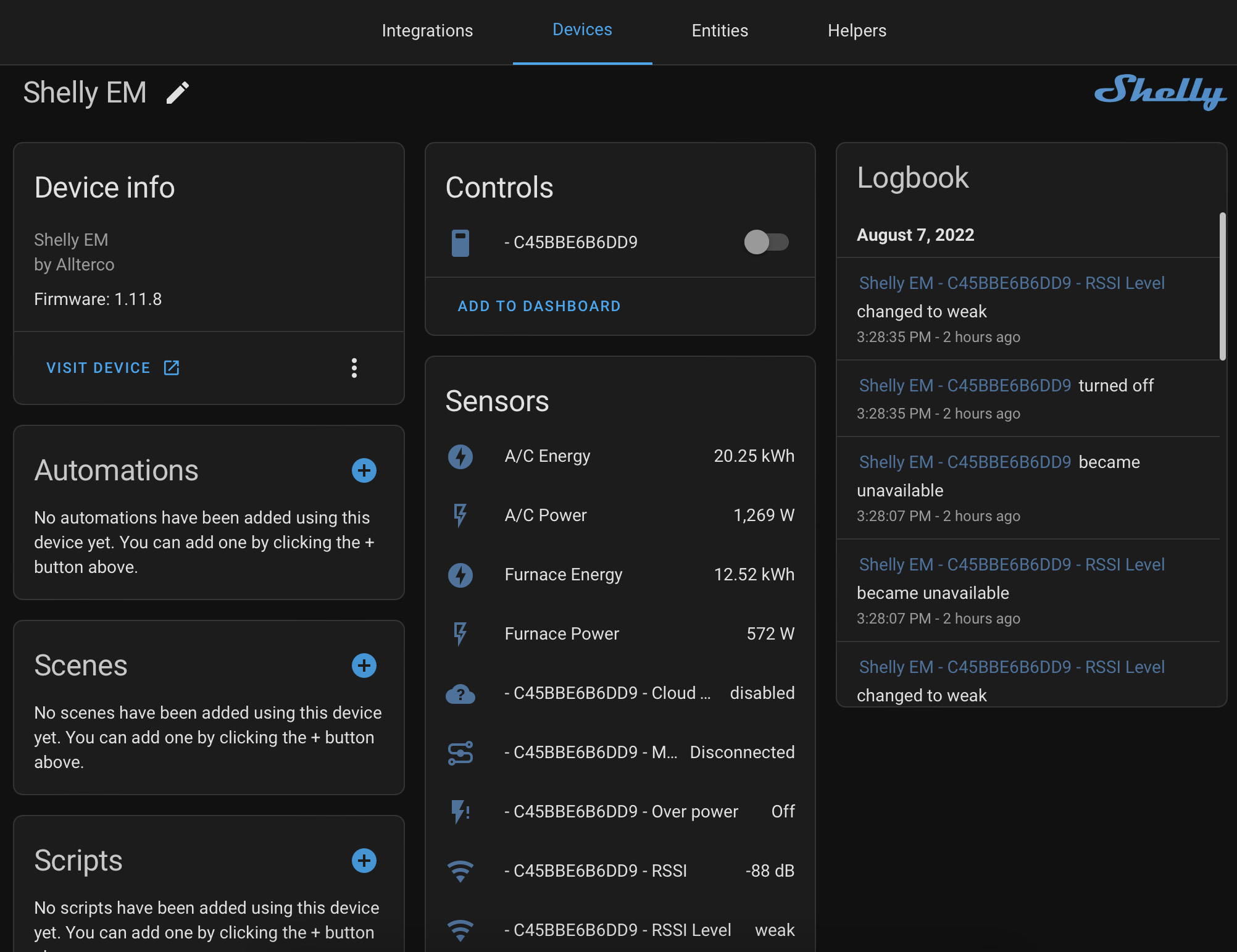Open the Cloud disabled sensor row

pos(620,693)
